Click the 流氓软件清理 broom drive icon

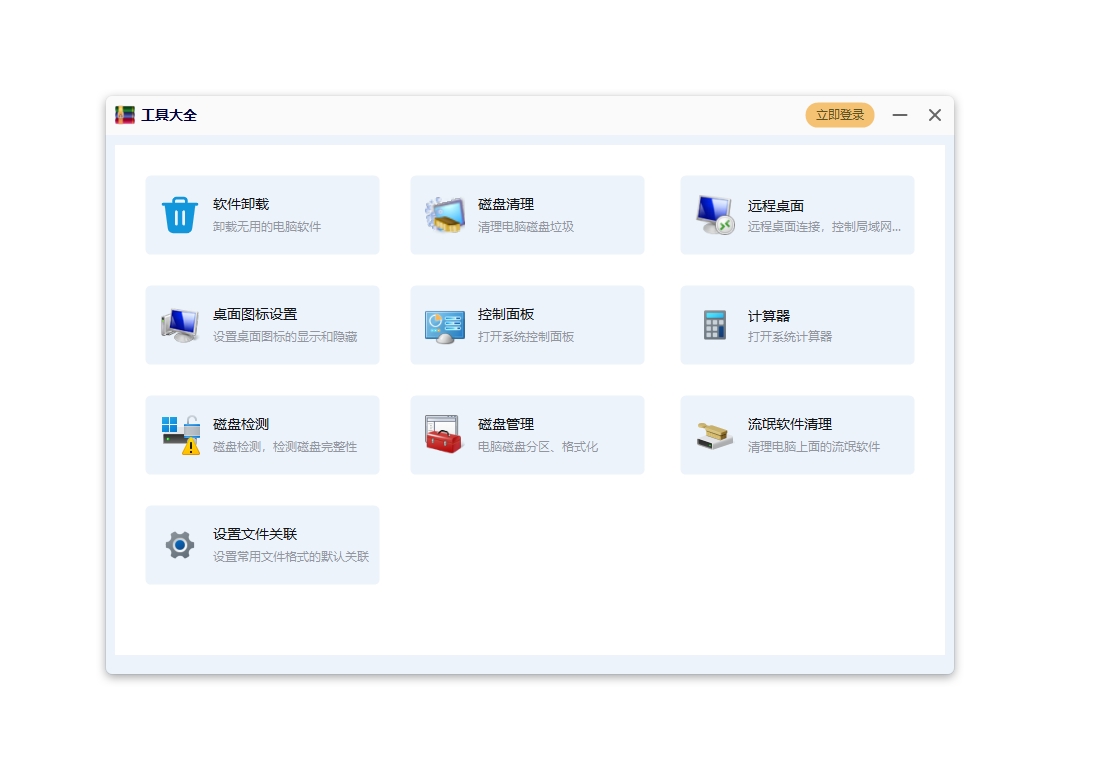point(715,436)
